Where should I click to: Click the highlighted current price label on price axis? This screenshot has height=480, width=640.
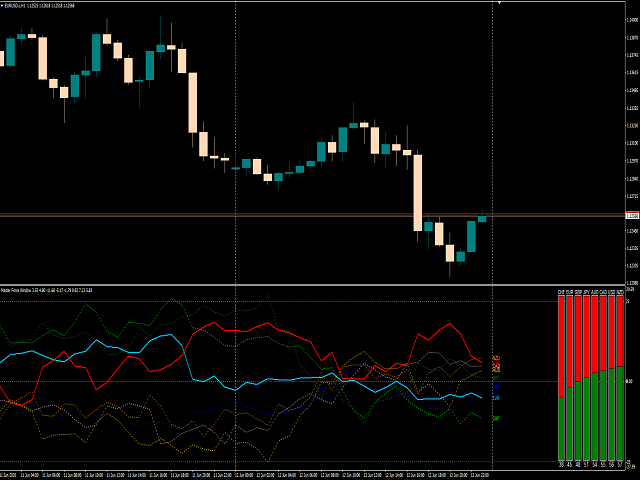(632, 216)
